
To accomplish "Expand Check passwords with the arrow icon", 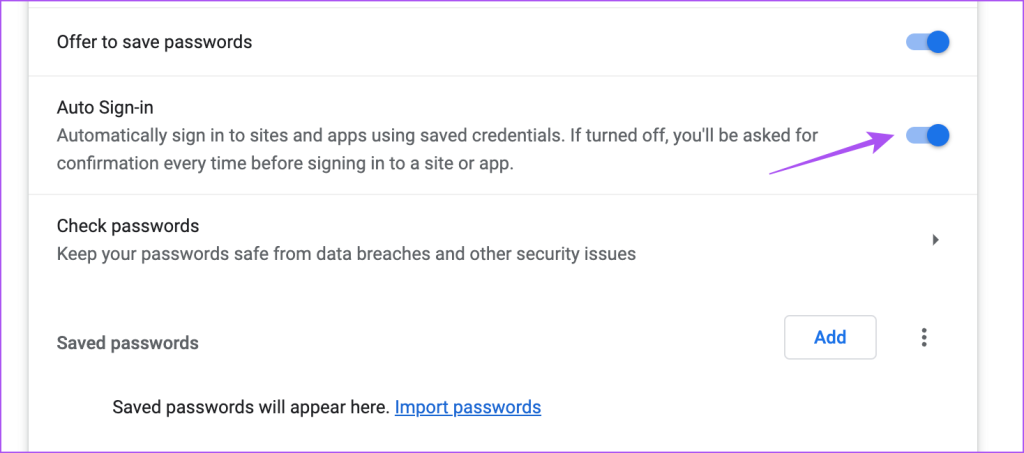I will [x=935, y=240].
